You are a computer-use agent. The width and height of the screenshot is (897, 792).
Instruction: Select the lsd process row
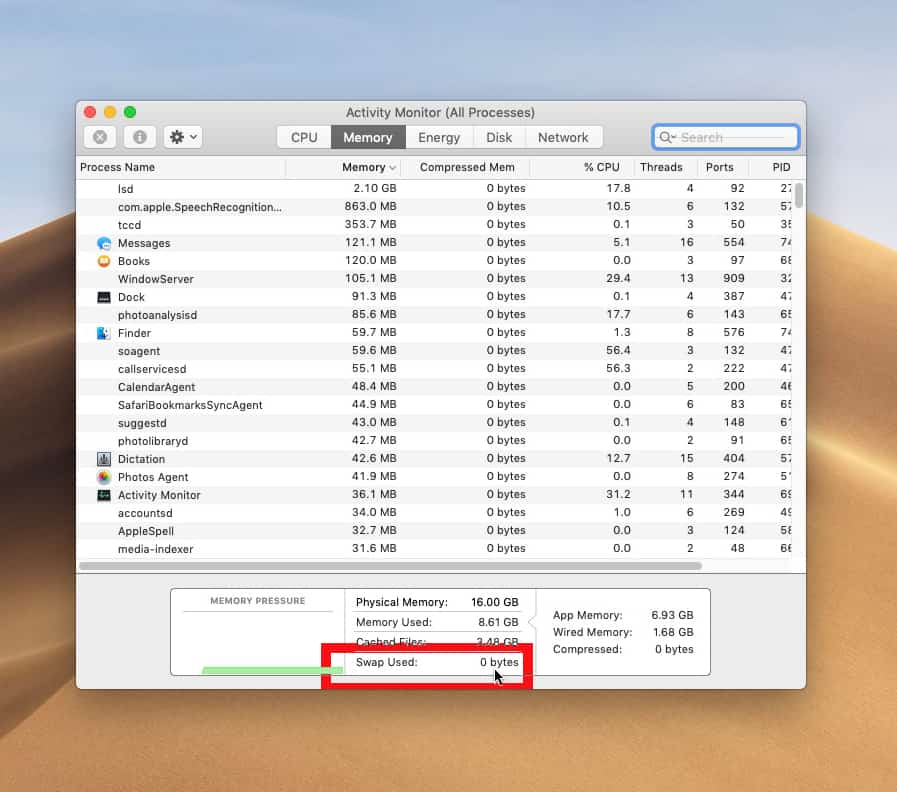tap(435, 188)
